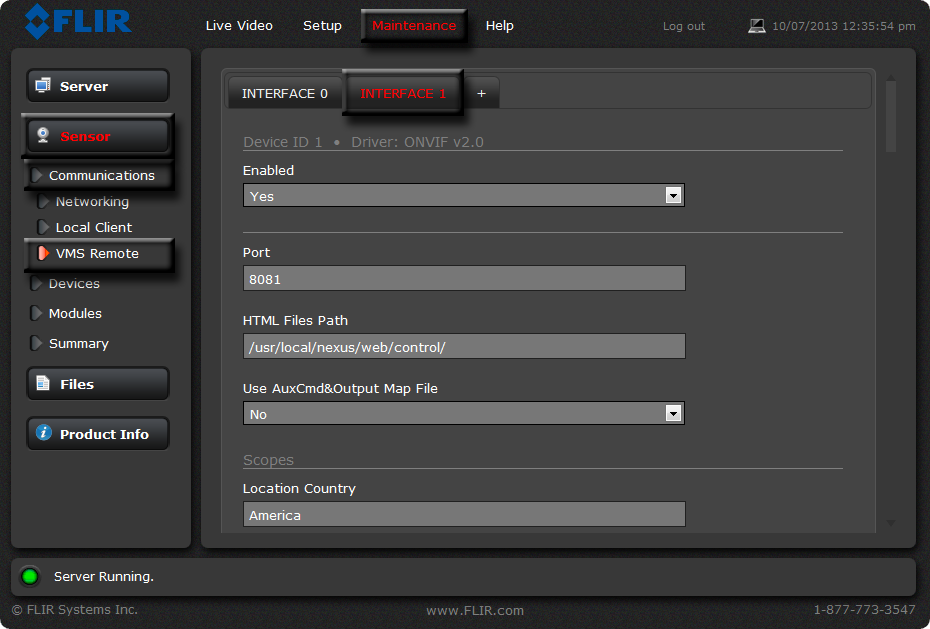Click the Product Info info icon
This screenshot has width=930, height=629.
42,433
